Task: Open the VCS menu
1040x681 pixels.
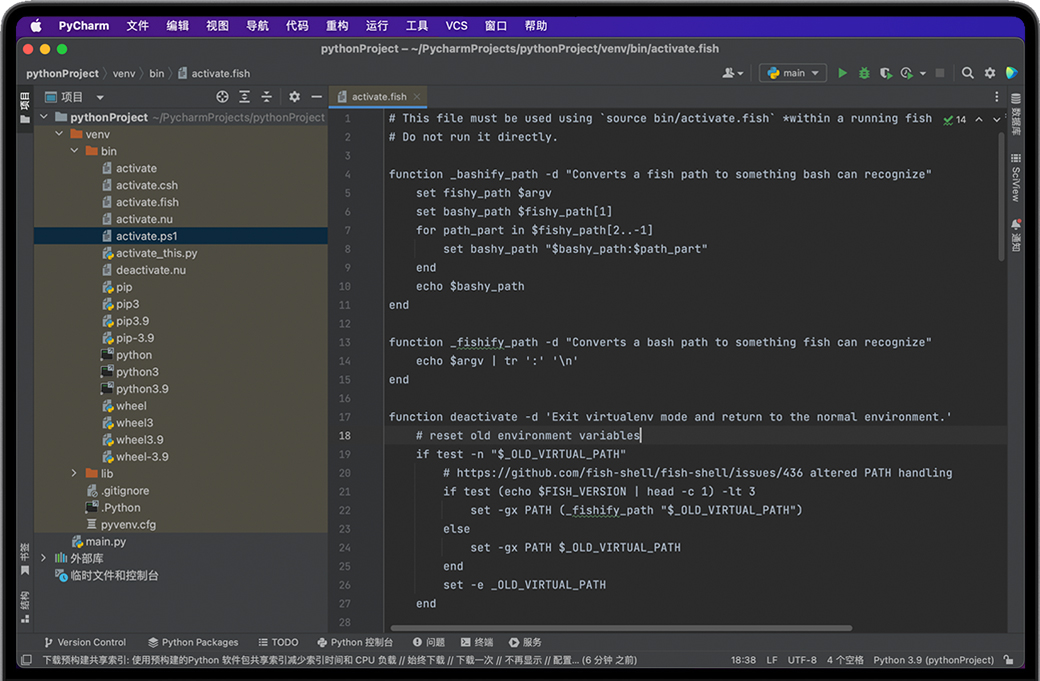Action: [457, 25]
